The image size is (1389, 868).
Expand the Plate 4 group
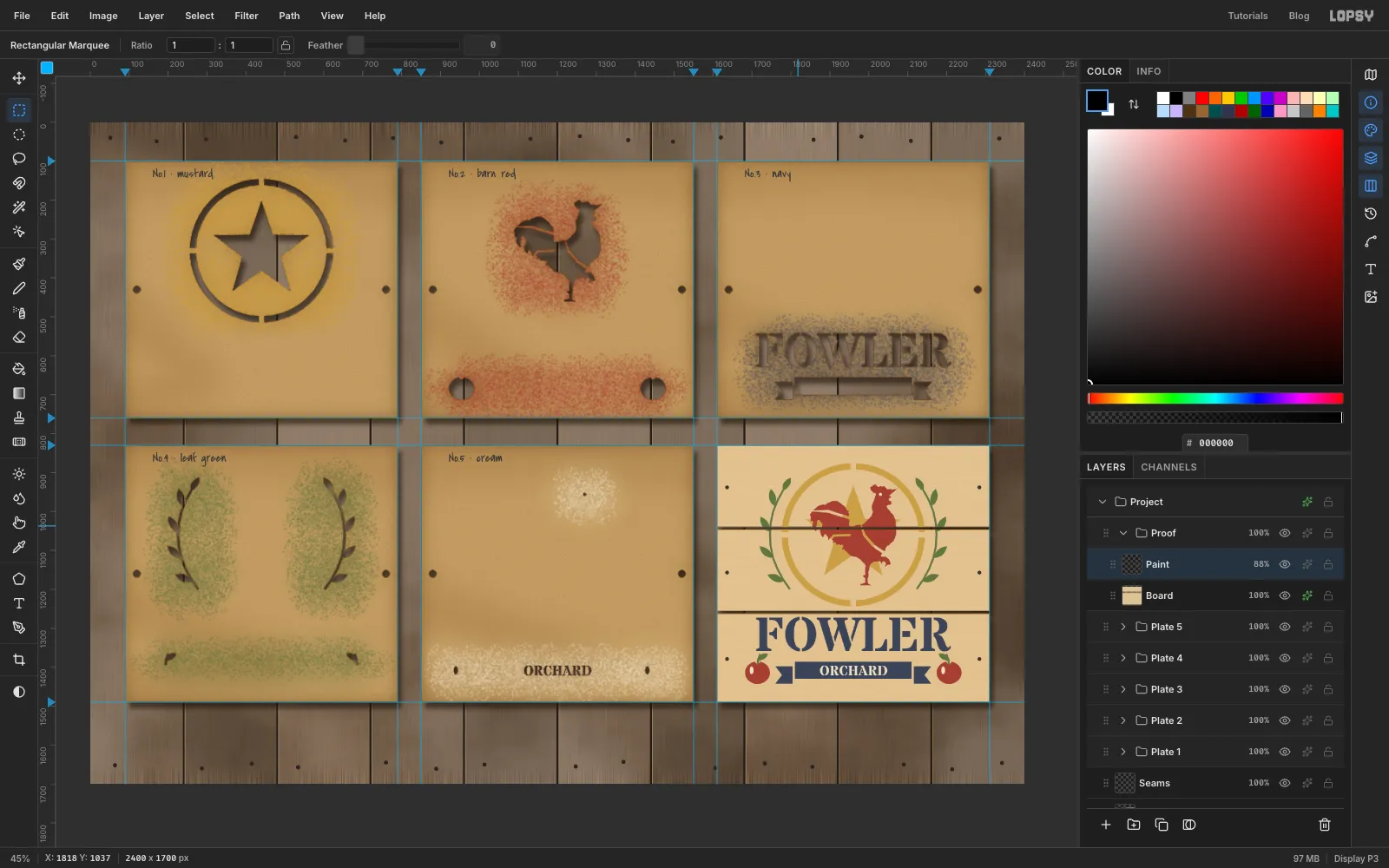point(1123,658)
